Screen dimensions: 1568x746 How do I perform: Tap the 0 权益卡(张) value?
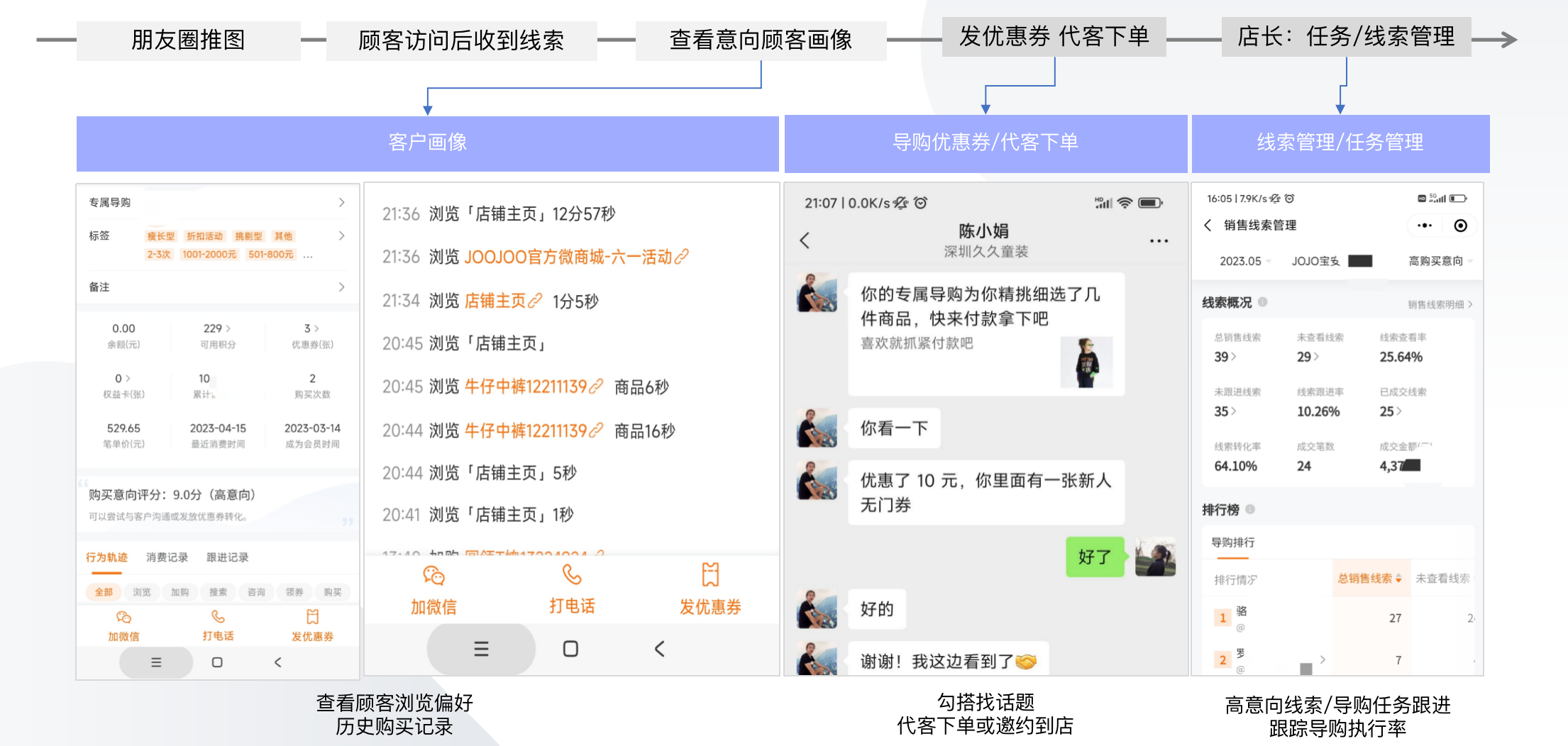pos(123,379)
